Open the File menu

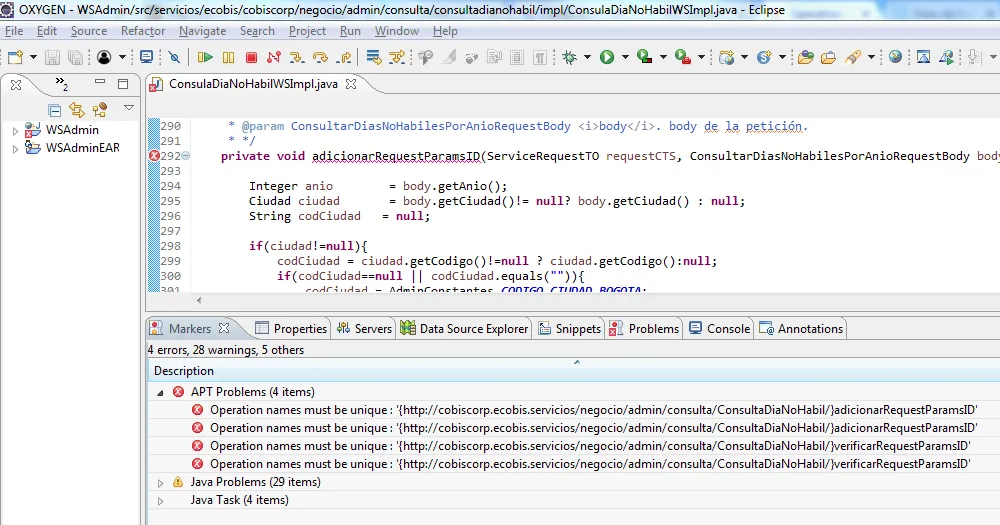[x=14, y=31]
